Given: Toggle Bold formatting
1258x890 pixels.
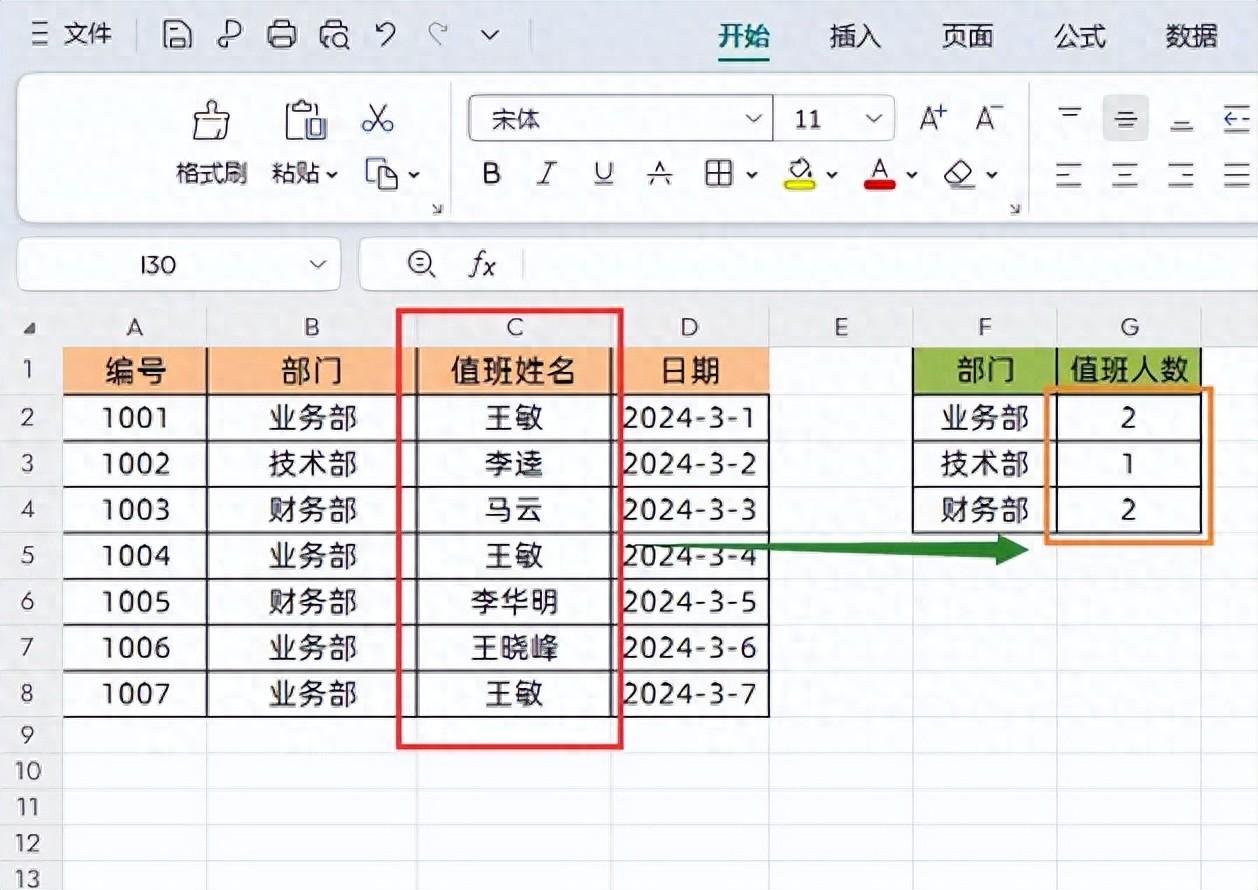Looking at the screenshot, I should 491,174.
